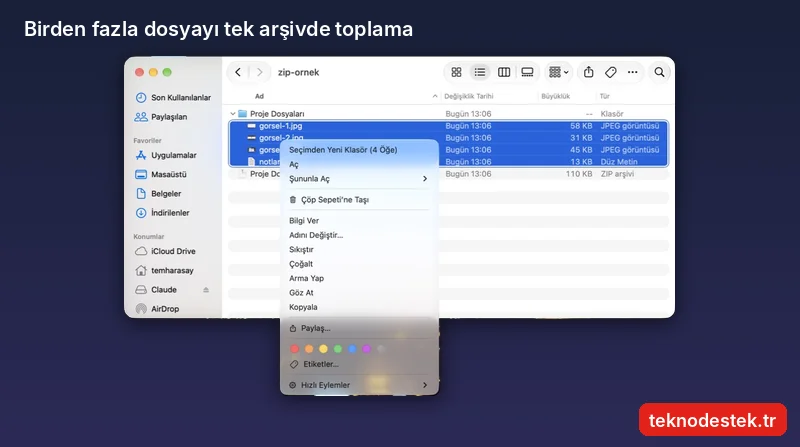800x447 pixels.
Task: Eject the Claude volume
Action: coord(206,290)
